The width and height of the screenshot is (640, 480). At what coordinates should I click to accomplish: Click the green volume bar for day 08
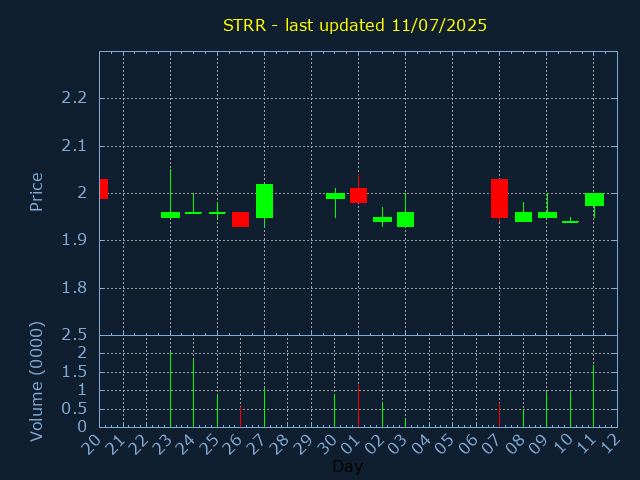click(523, 418)
